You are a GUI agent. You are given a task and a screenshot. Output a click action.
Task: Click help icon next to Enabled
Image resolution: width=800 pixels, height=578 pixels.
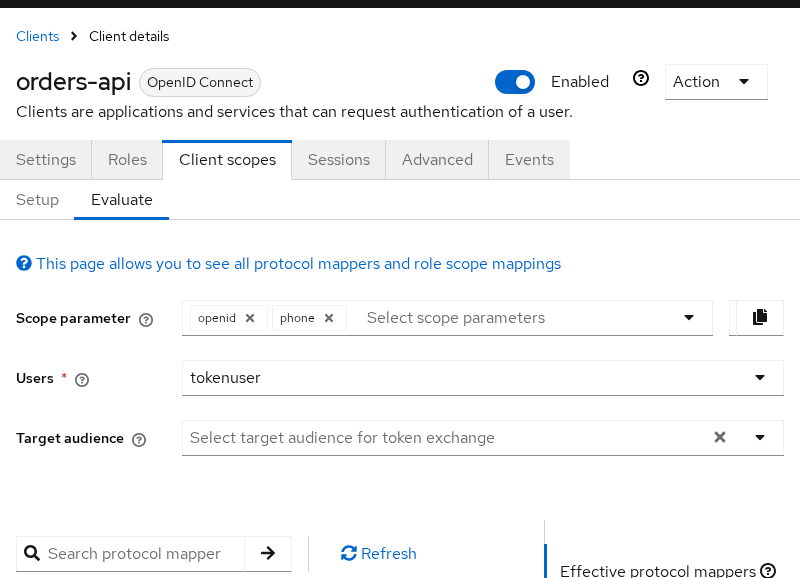pyautogui.click(x=641, y=79)
